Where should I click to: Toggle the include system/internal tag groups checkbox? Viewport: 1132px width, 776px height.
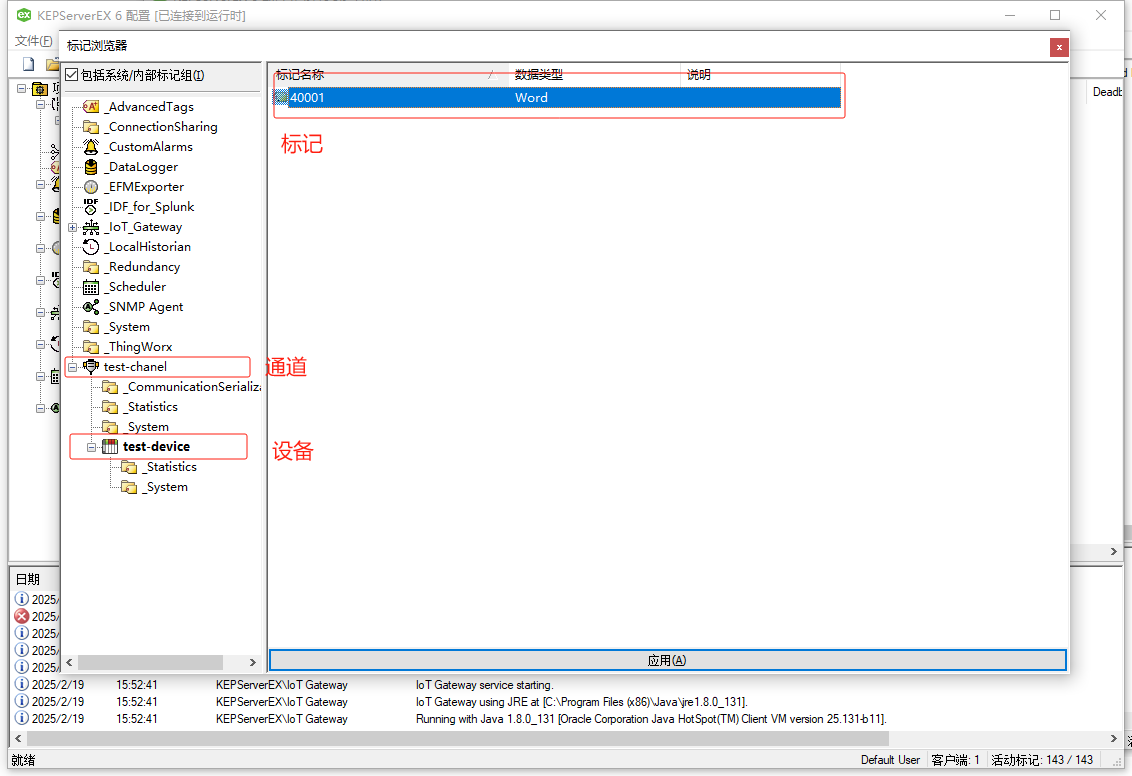click(71, 75)
